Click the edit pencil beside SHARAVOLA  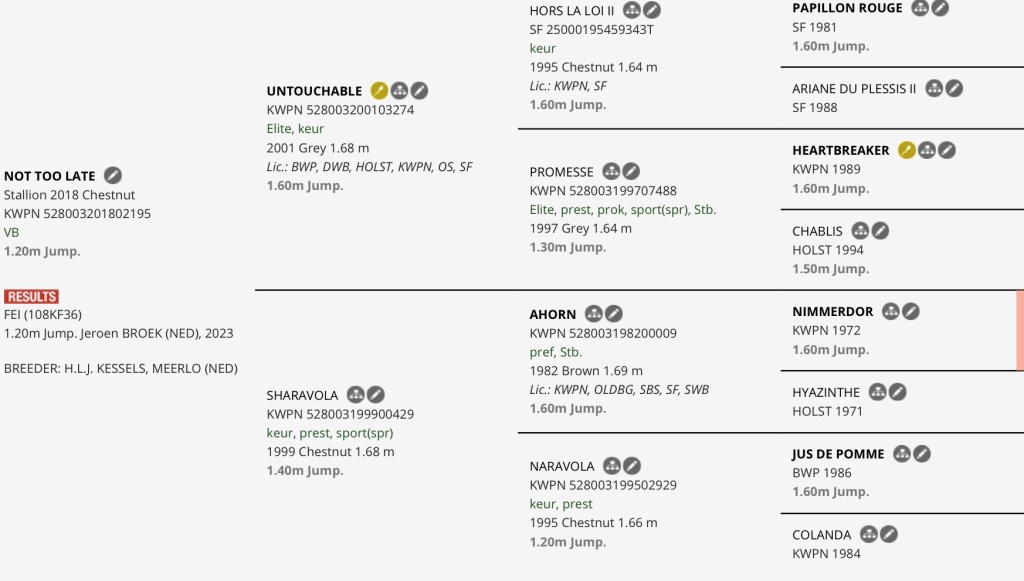[376, 395]
